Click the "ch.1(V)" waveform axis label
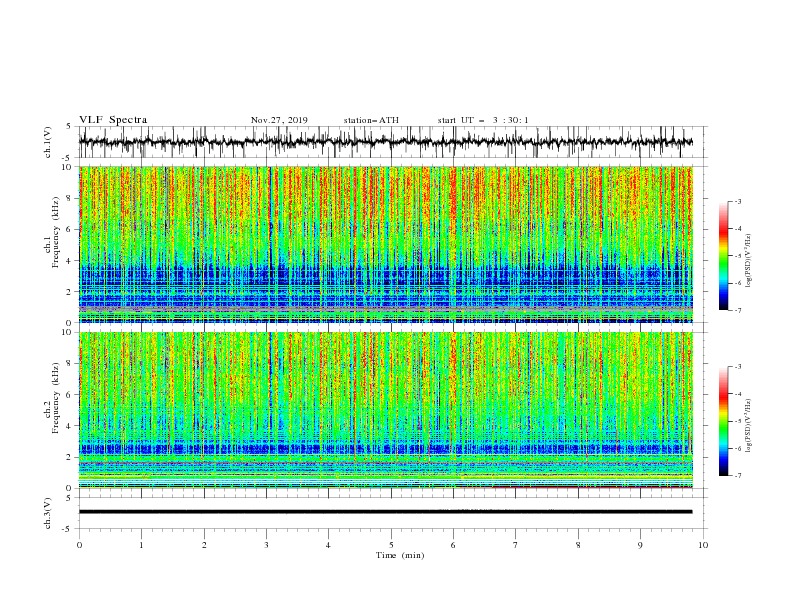The image size is (792, 612). 48,142
